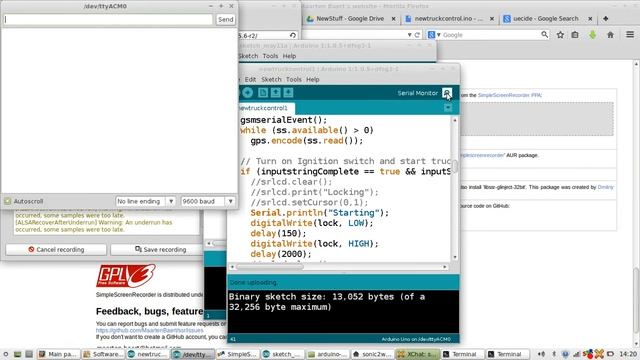Click the volume icon in system tray
This screenshot has width=640, height=360.
click(541, 354)
